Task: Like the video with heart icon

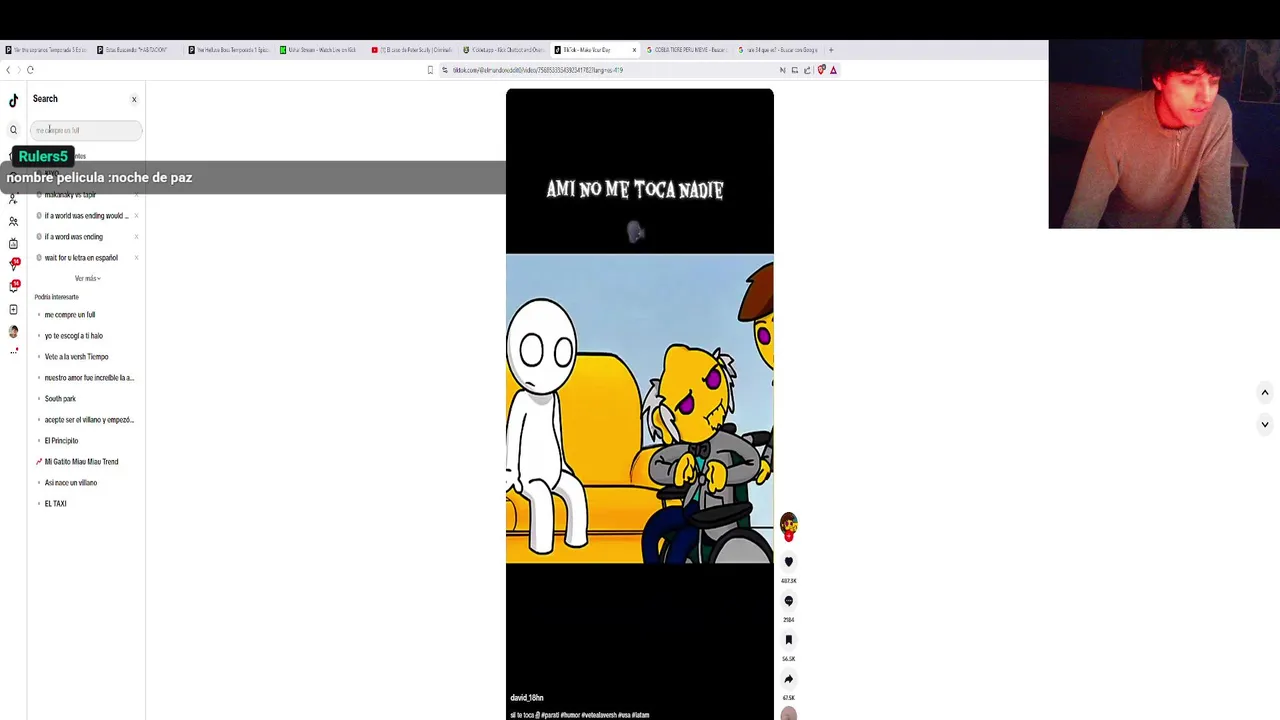Action: click(788, 562)
